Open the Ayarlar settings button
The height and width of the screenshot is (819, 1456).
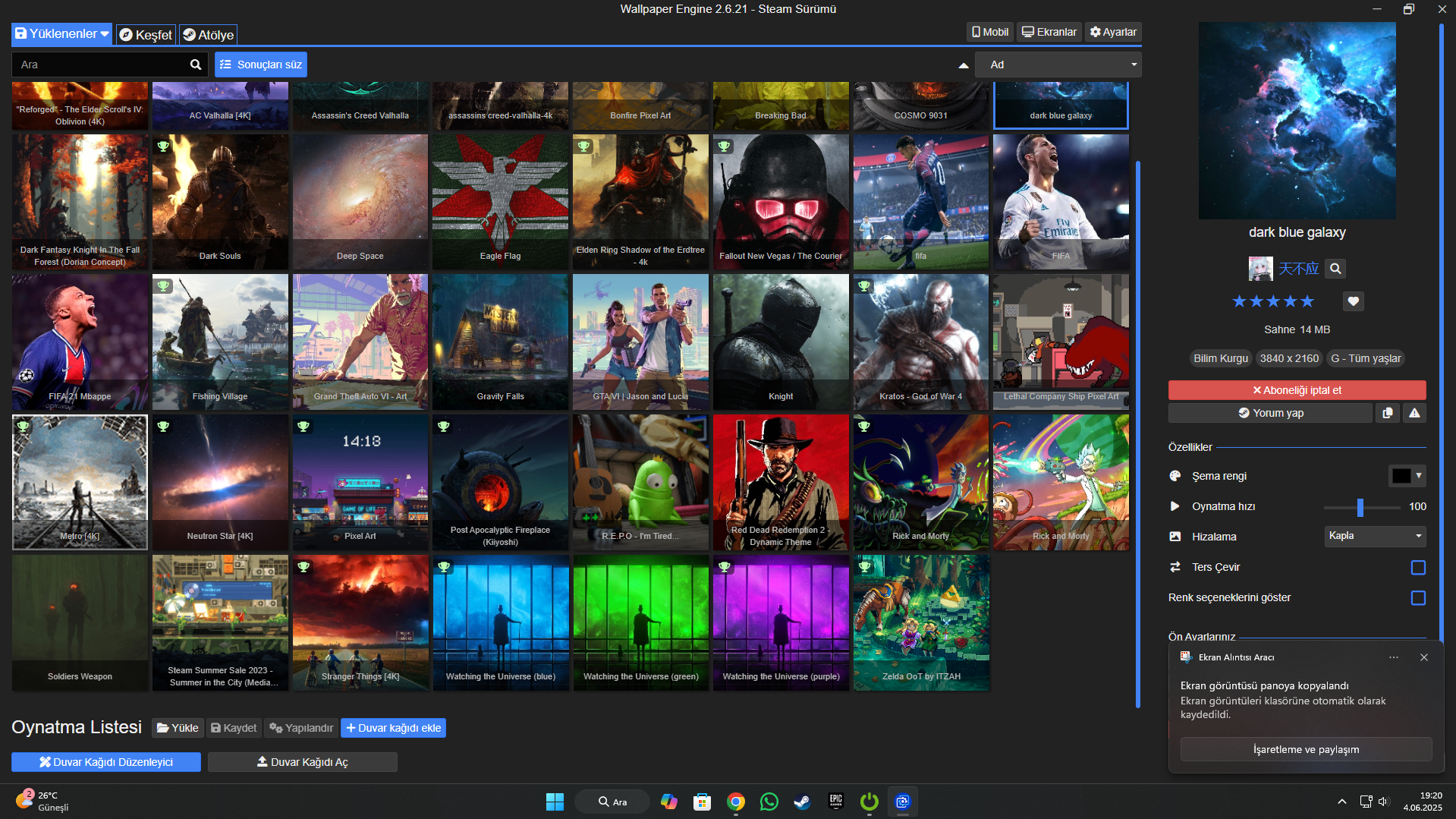click(1112, 32)
